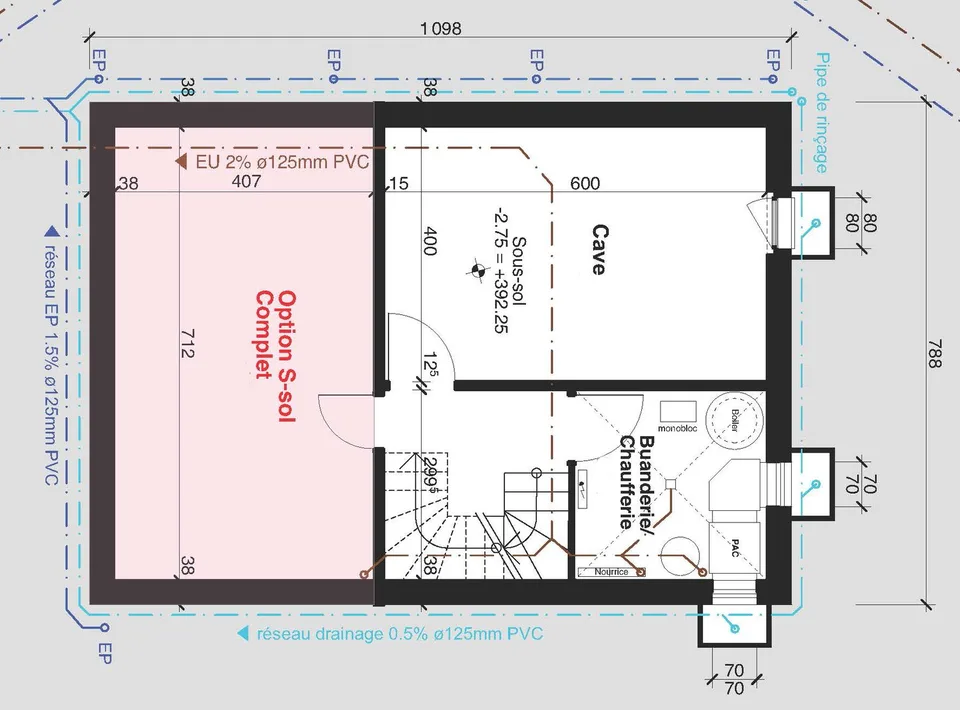Select the 'réseau drainage 0.5% ø125mm PVC' label
Image resolution: width=960 pixels, height=710 pixels.
[400, 633]
